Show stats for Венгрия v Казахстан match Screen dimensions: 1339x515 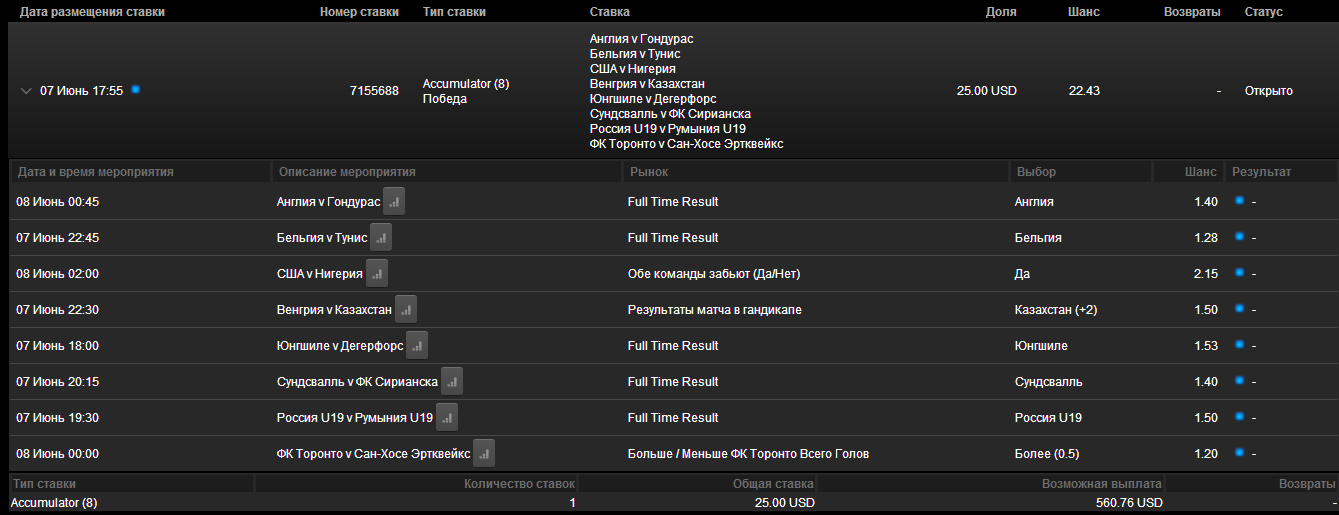[x=406, y=310]
